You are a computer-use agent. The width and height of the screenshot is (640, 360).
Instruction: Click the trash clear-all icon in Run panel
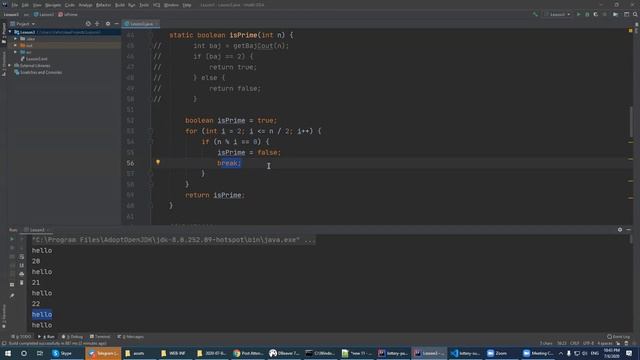tap(22, 282)
